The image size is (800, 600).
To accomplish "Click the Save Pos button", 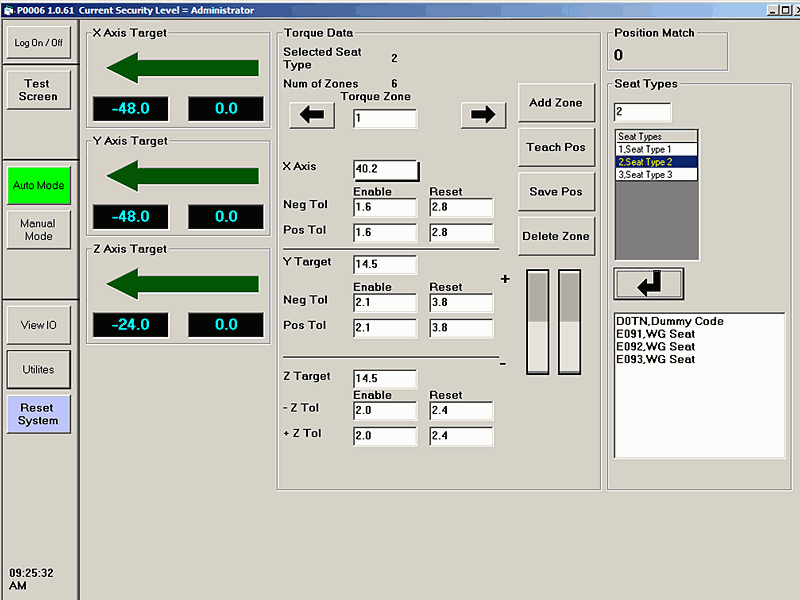I will pos(556,191).
